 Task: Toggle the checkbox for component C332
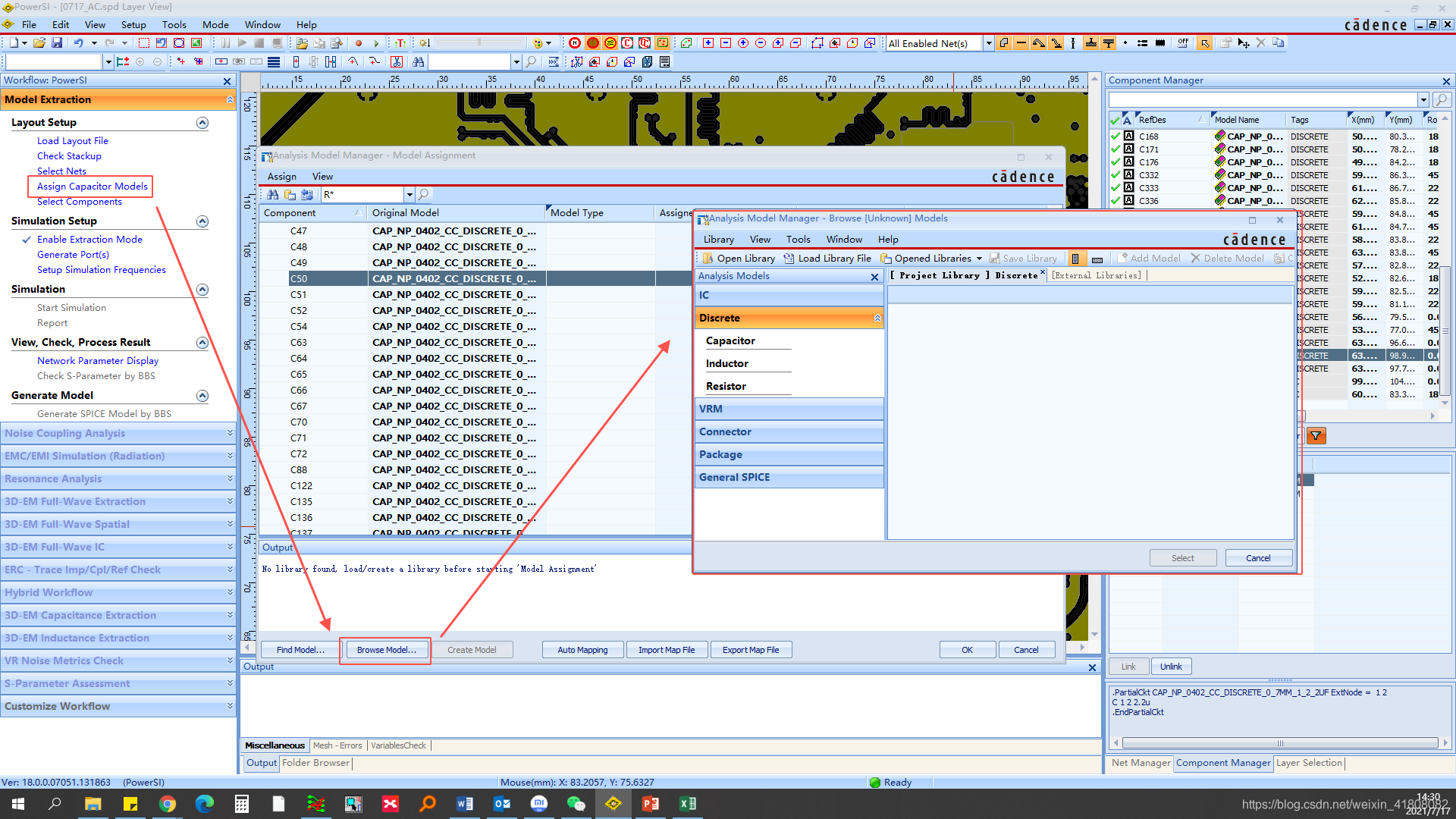pos(1115,175)
